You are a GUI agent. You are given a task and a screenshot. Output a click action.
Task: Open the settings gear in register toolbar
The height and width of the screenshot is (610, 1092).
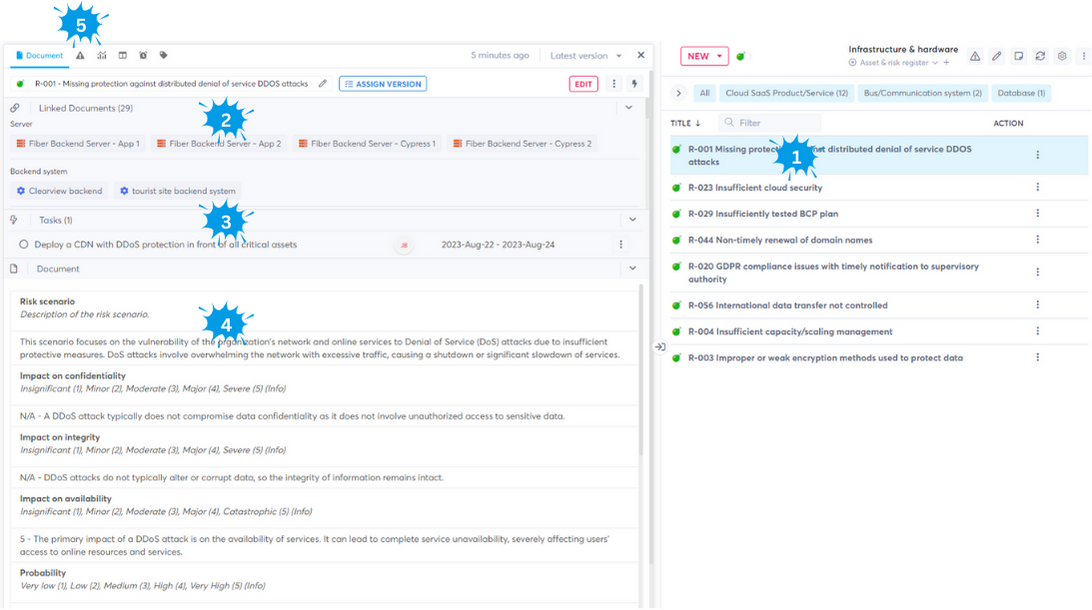pos(1062,57)
